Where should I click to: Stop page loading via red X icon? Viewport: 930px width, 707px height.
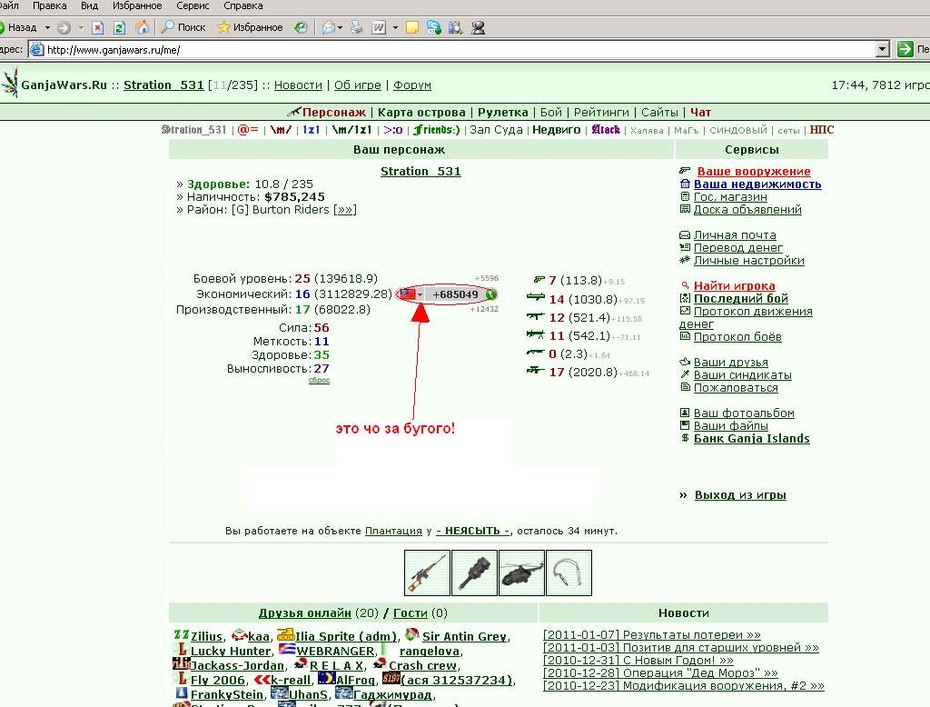point(98,27)
